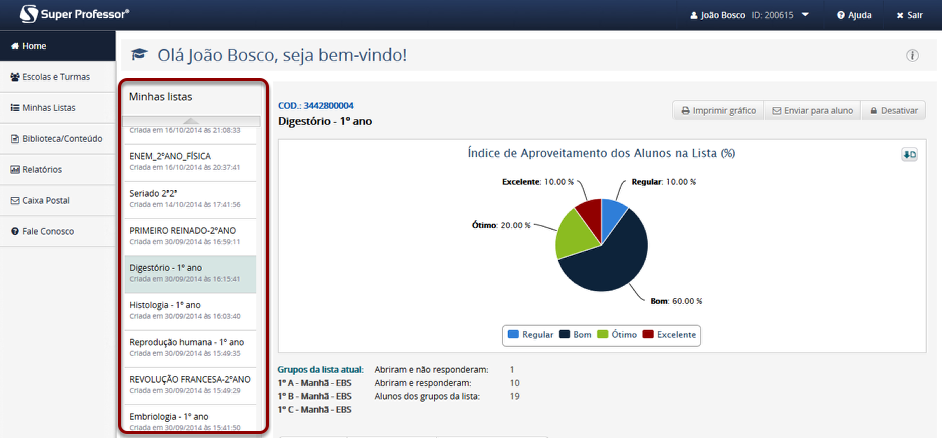This screenshot has height=438, width=942.
Task: Open Biblioteca/Conteúdo section
Action: click(x=58, y=139)
